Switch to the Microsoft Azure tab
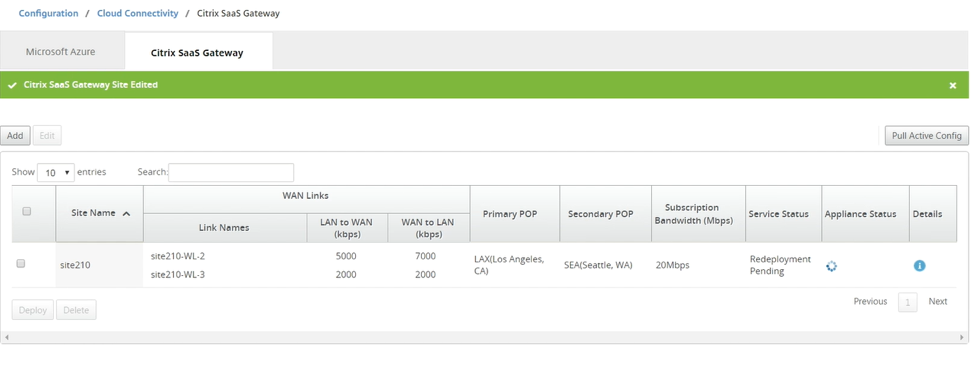Viewport: 974px width, 385px height. [61, 52]
